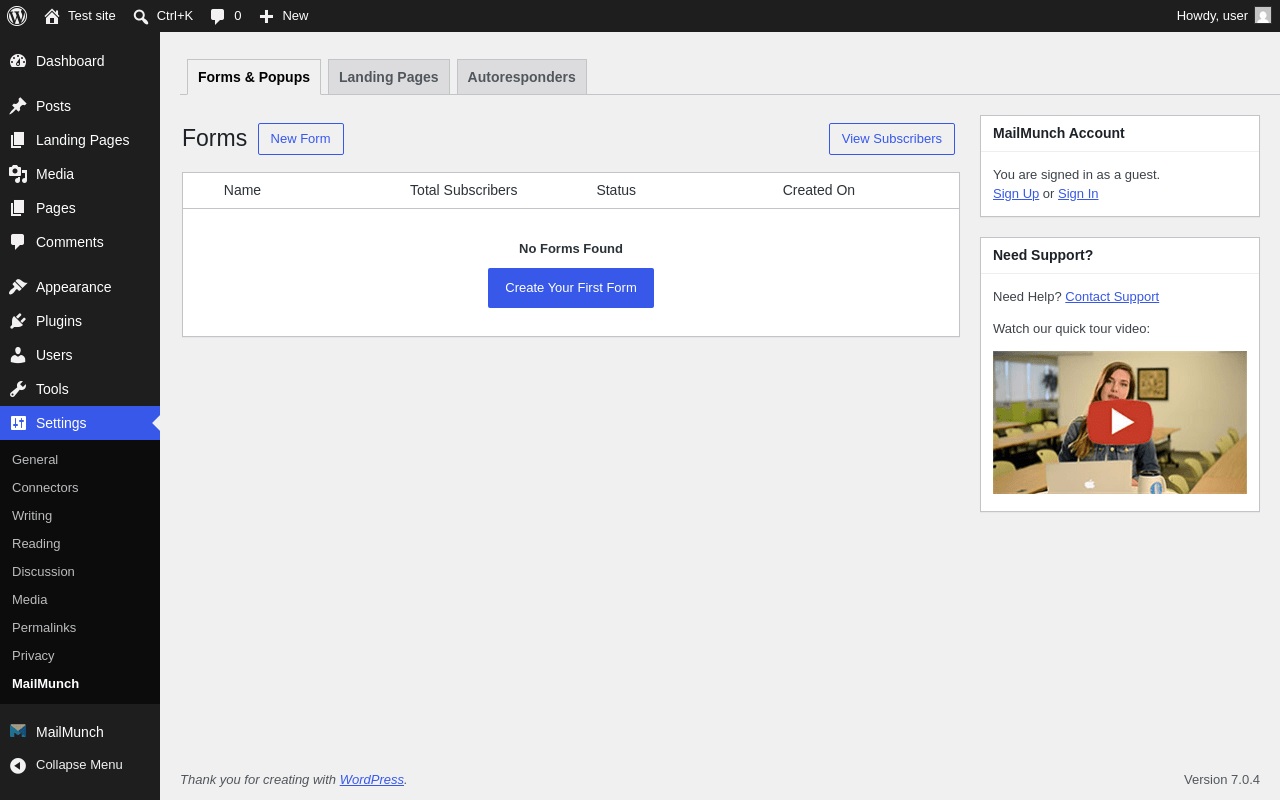Click the Settings sliders icon
The width and height of the screenshot is (1280, 800).
point(18,423)
